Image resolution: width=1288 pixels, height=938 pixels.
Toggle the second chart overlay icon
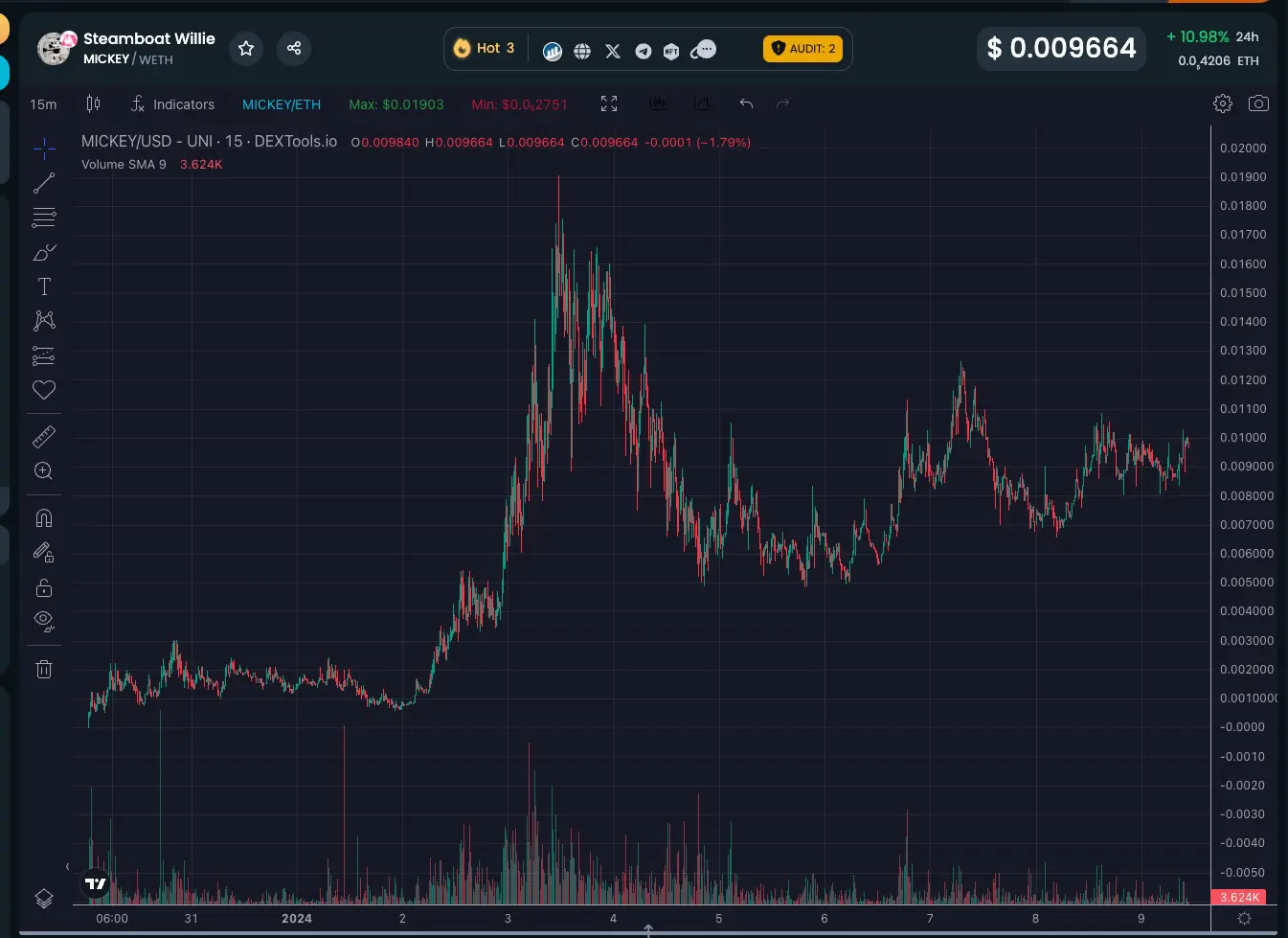point(702,103)
